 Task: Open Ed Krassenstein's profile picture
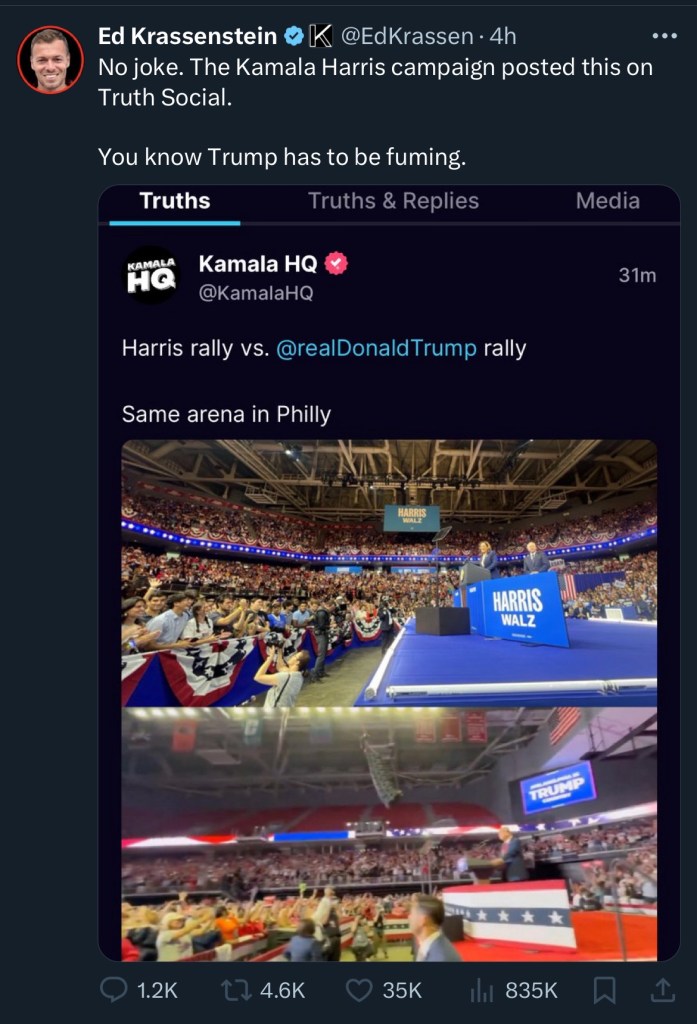(x=50, y=60)
